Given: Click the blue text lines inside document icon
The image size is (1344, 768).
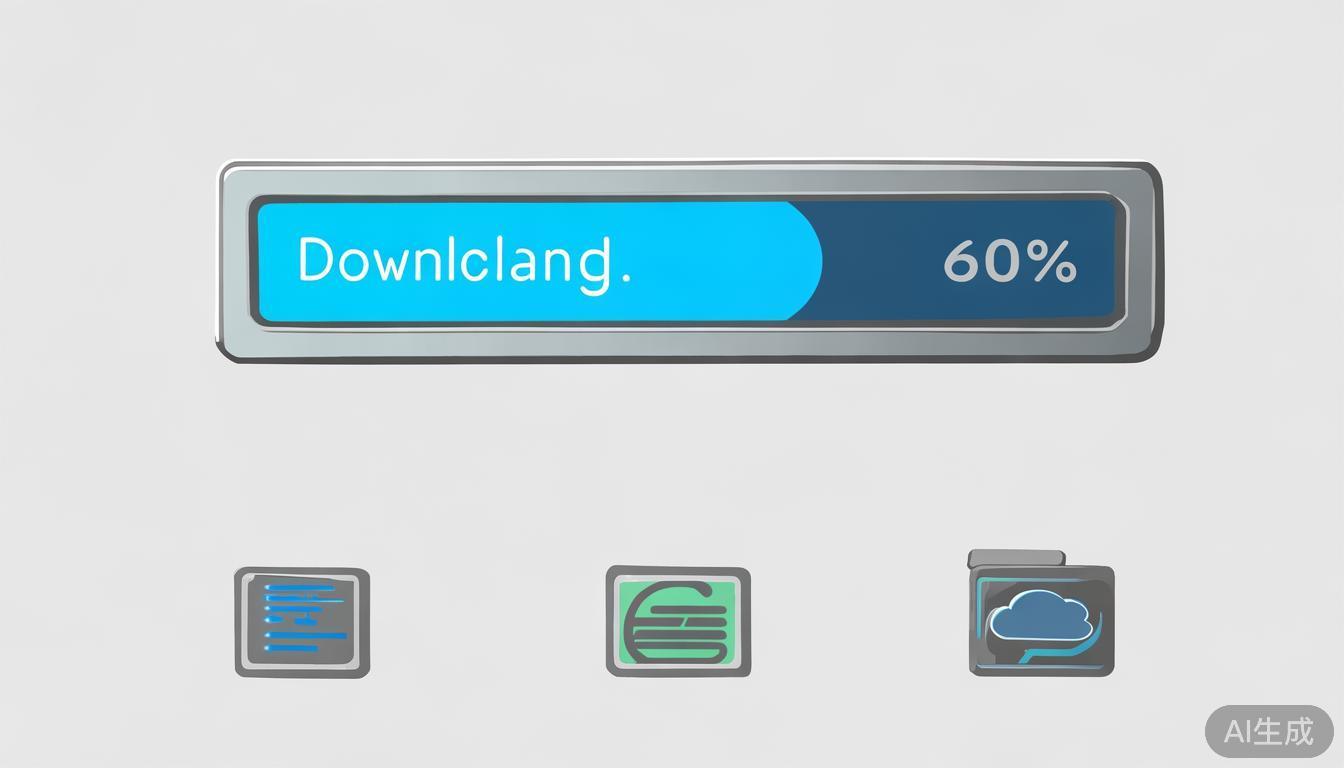Looking at the screenshot, I should pyautogui.click(x=303, y=617).
